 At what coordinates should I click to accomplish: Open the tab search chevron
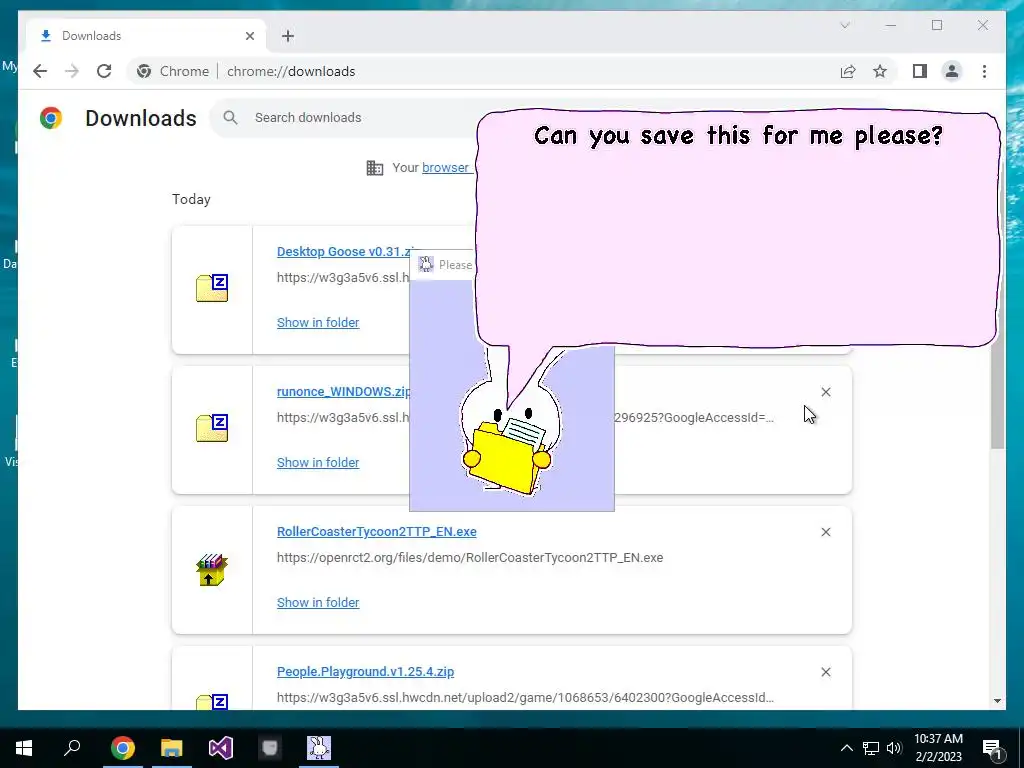845,25
